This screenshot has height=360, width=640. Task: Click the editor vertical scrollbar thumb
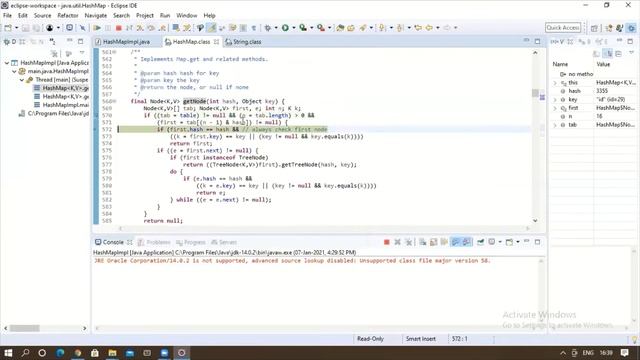click(x=535, y=93)
